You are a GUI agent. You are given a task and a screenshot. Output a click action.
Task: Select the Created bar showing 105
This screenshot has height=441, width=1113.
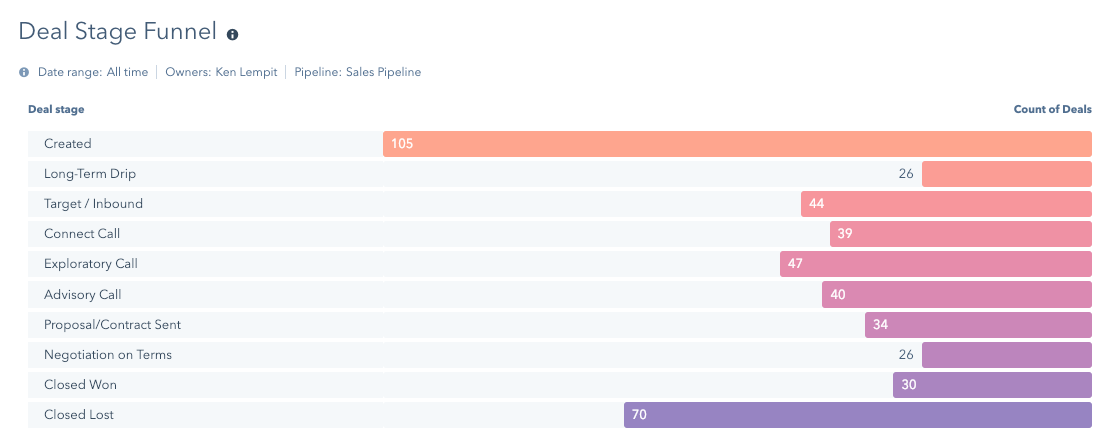click(737, 144)
